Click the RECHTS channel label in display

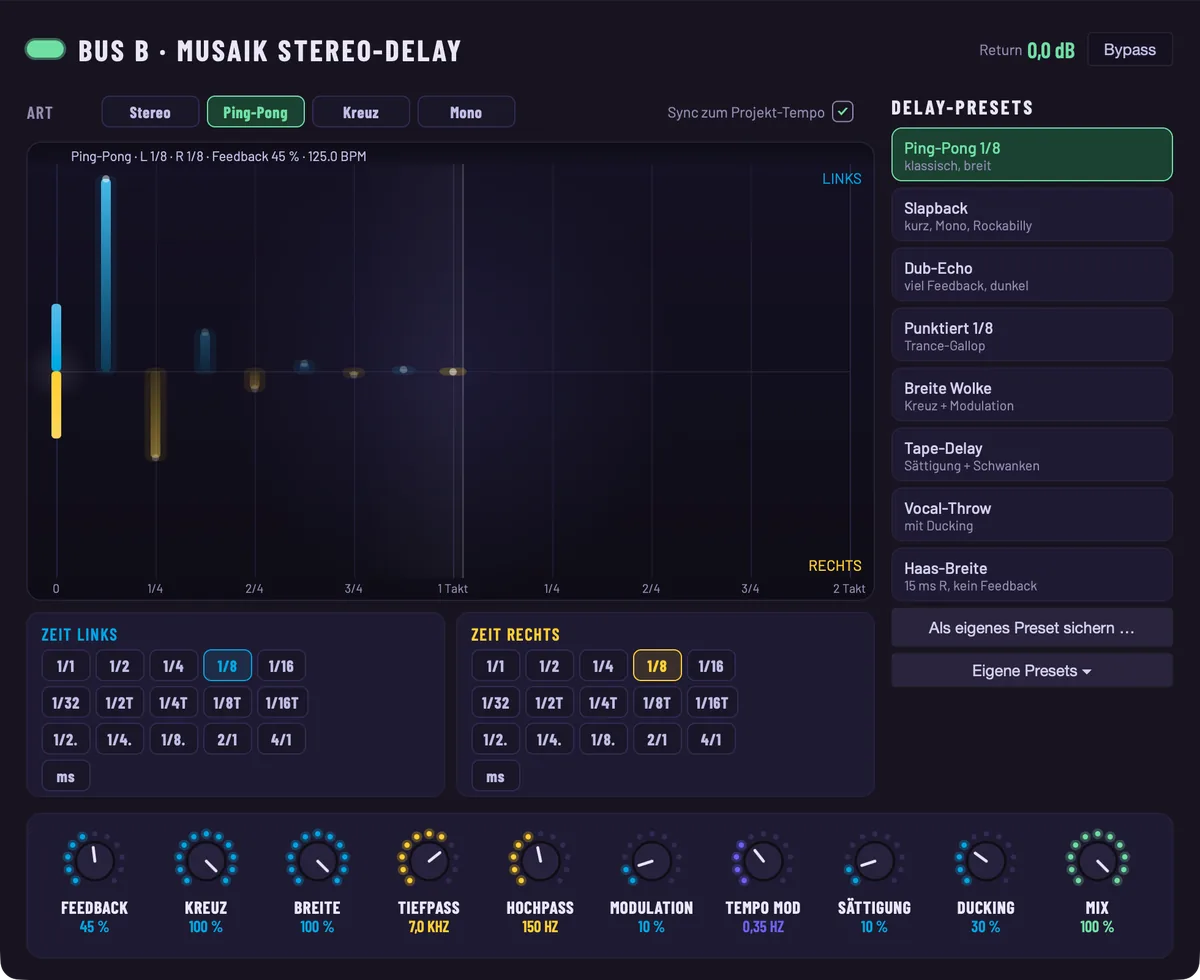pyautogui.click(x=835, y=566)
